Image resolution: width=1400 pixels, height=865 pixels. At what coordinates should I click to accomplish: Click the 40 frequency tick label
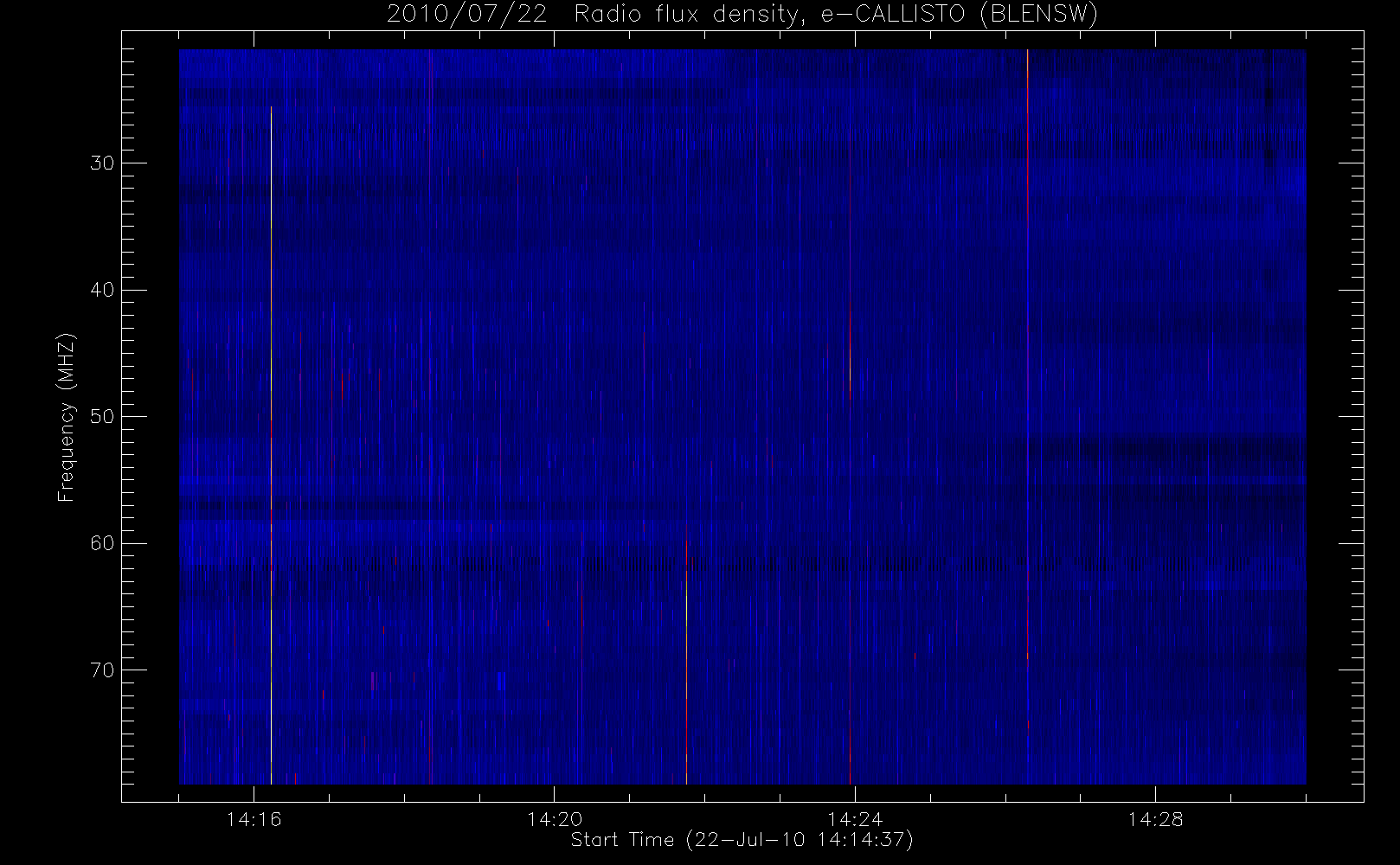click(x=100, y=291)
